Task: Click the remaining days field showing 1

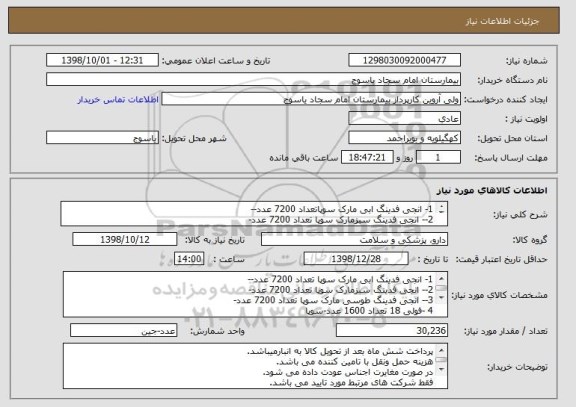Action: (438, 158)
